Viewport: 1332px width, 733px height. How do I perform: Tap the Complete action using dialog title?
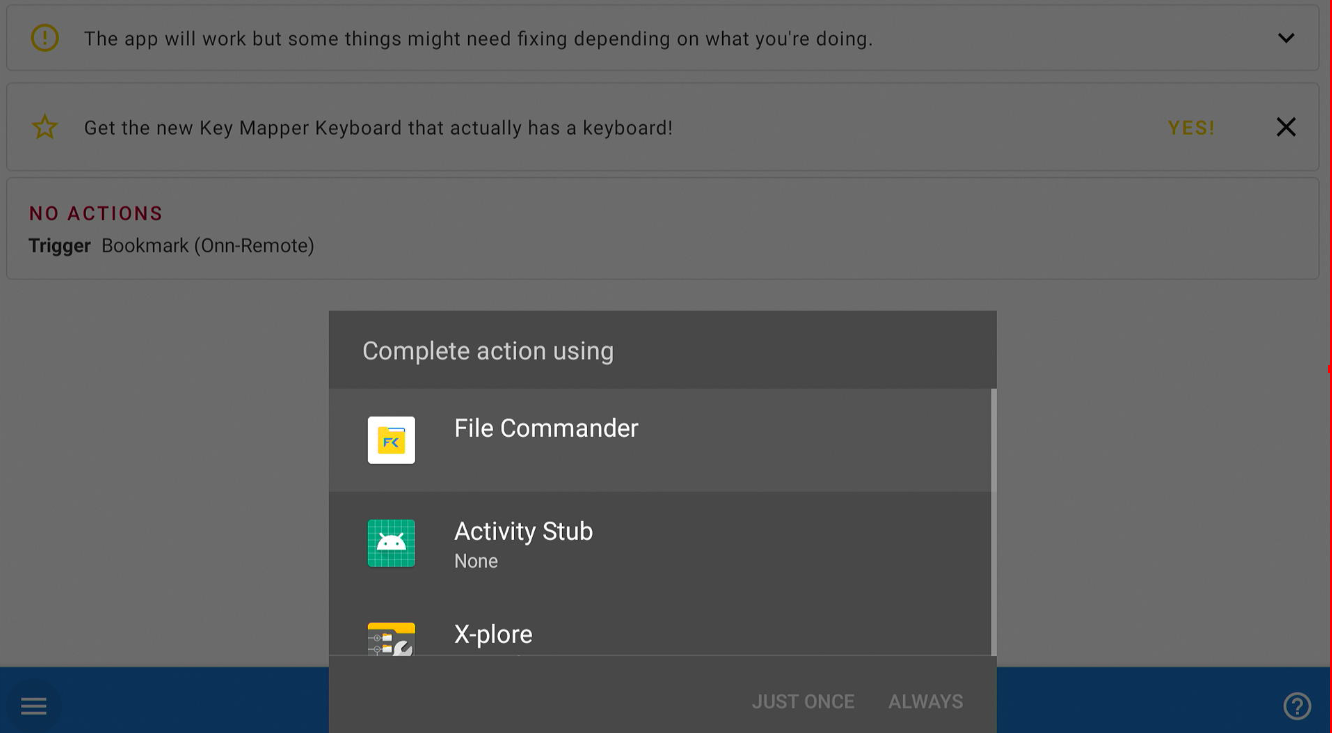coord(488,350)
